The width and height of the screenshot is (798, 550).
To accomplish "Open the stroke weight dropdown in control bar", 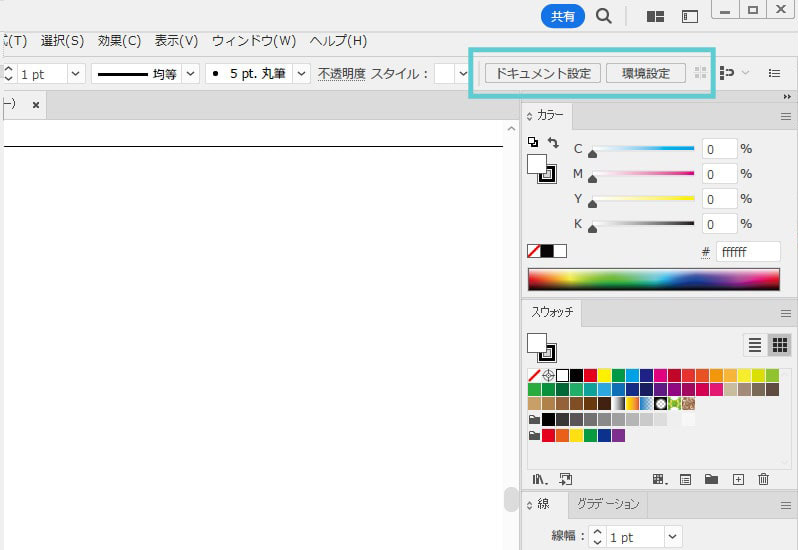I will click(75, 74).
